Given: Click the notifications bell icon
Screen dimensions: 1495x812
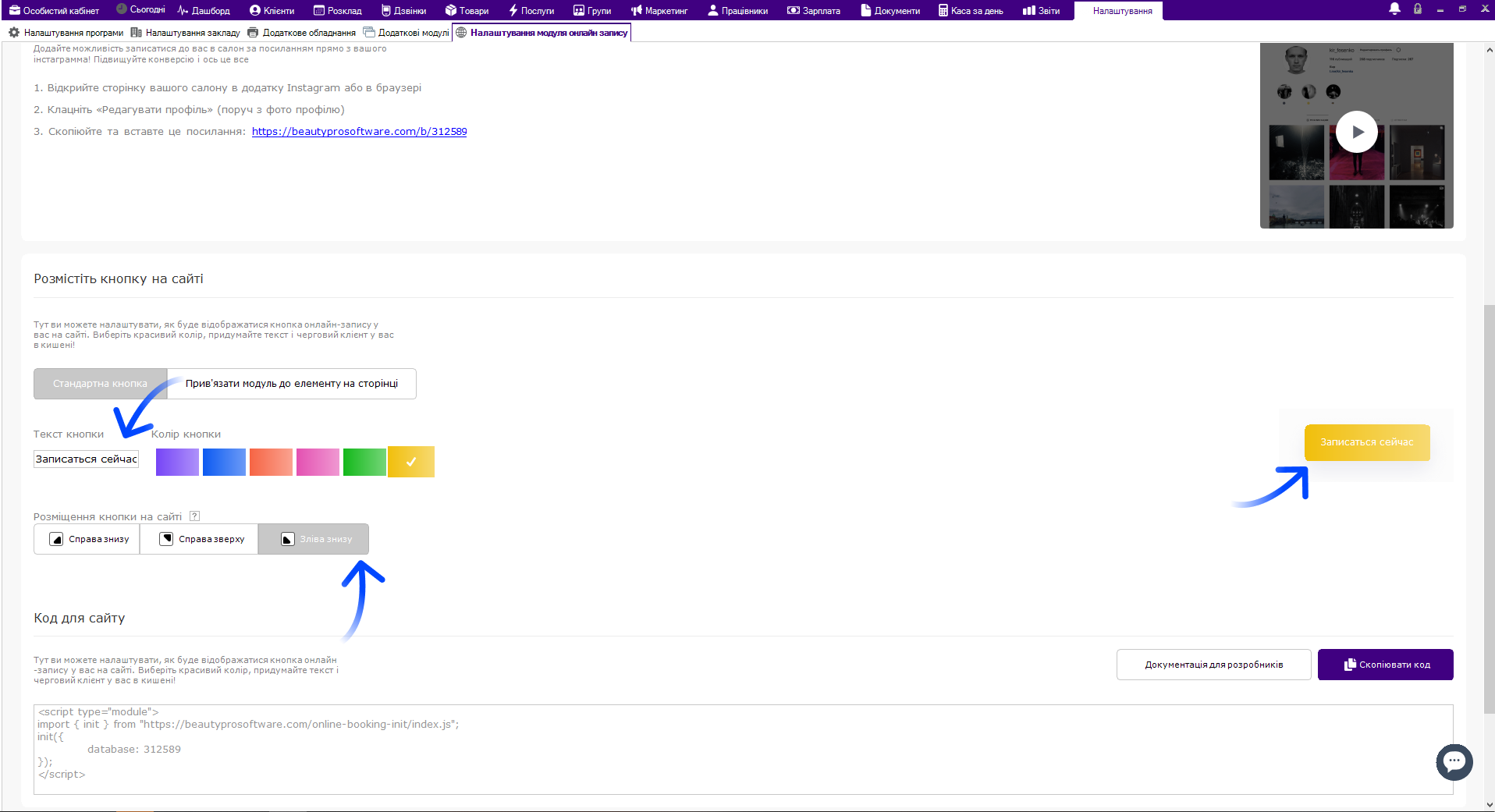Looking at the screenshot, I should point(1394,9).
